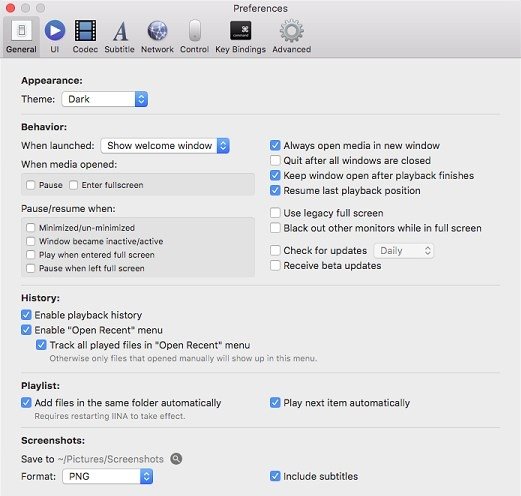Screen dimensions: 521x496
Task: Enable Check for updates checkbox
Action: [275, 250]
